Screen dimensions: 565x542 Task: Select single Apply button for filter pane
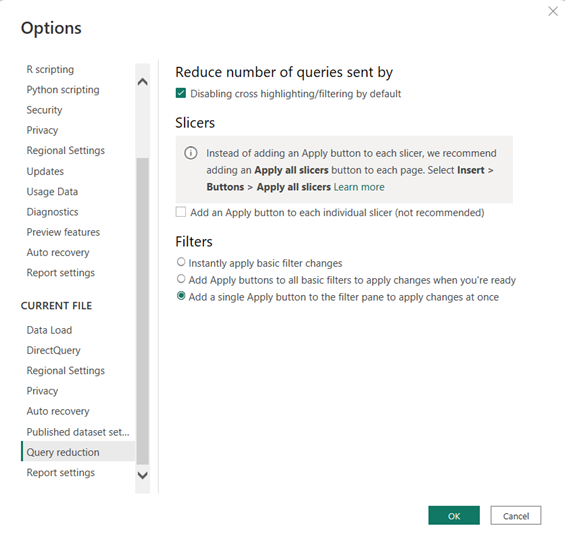click(181, 296)
